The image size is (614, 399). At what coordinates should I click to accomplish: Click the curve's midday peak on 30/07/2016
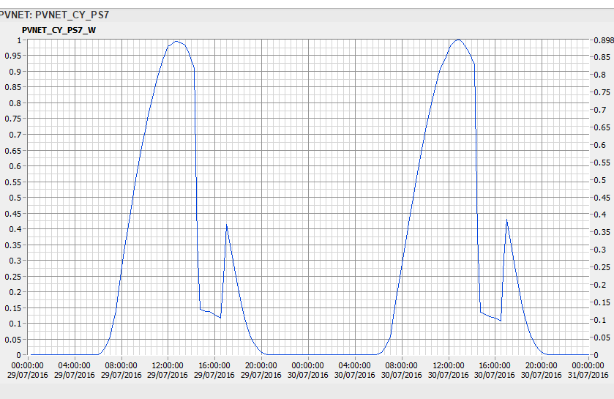[458, 39]
